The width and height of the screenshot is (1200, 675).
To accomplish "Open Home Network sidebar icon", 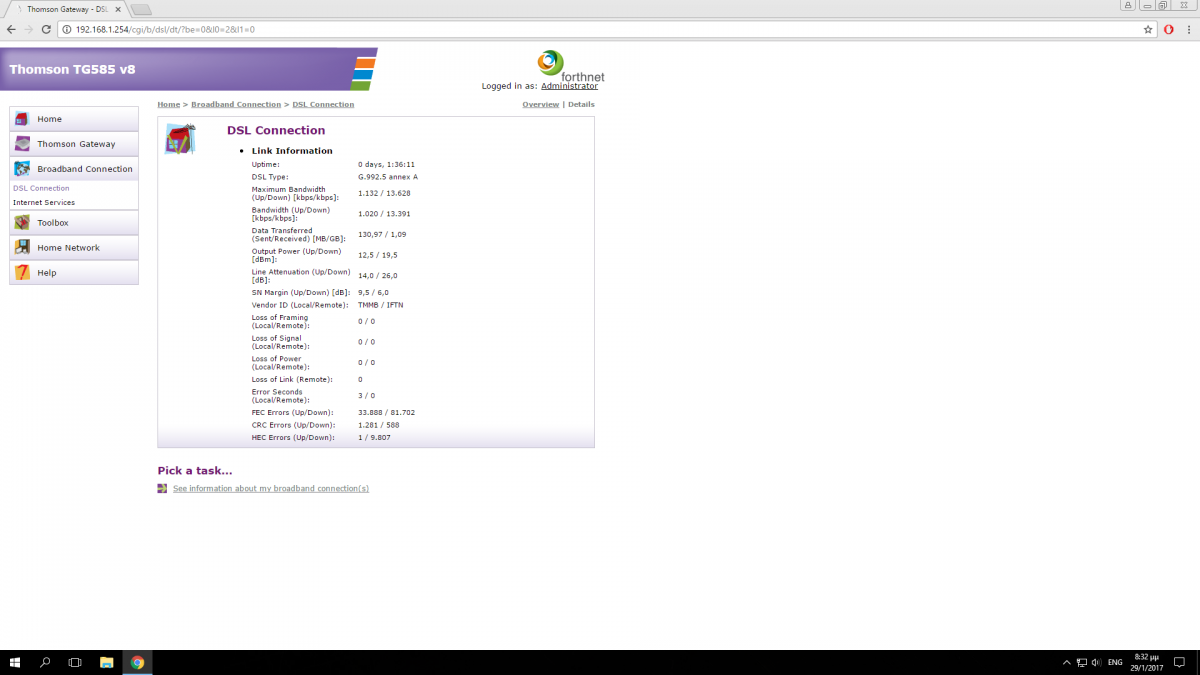I will [22, 248].
